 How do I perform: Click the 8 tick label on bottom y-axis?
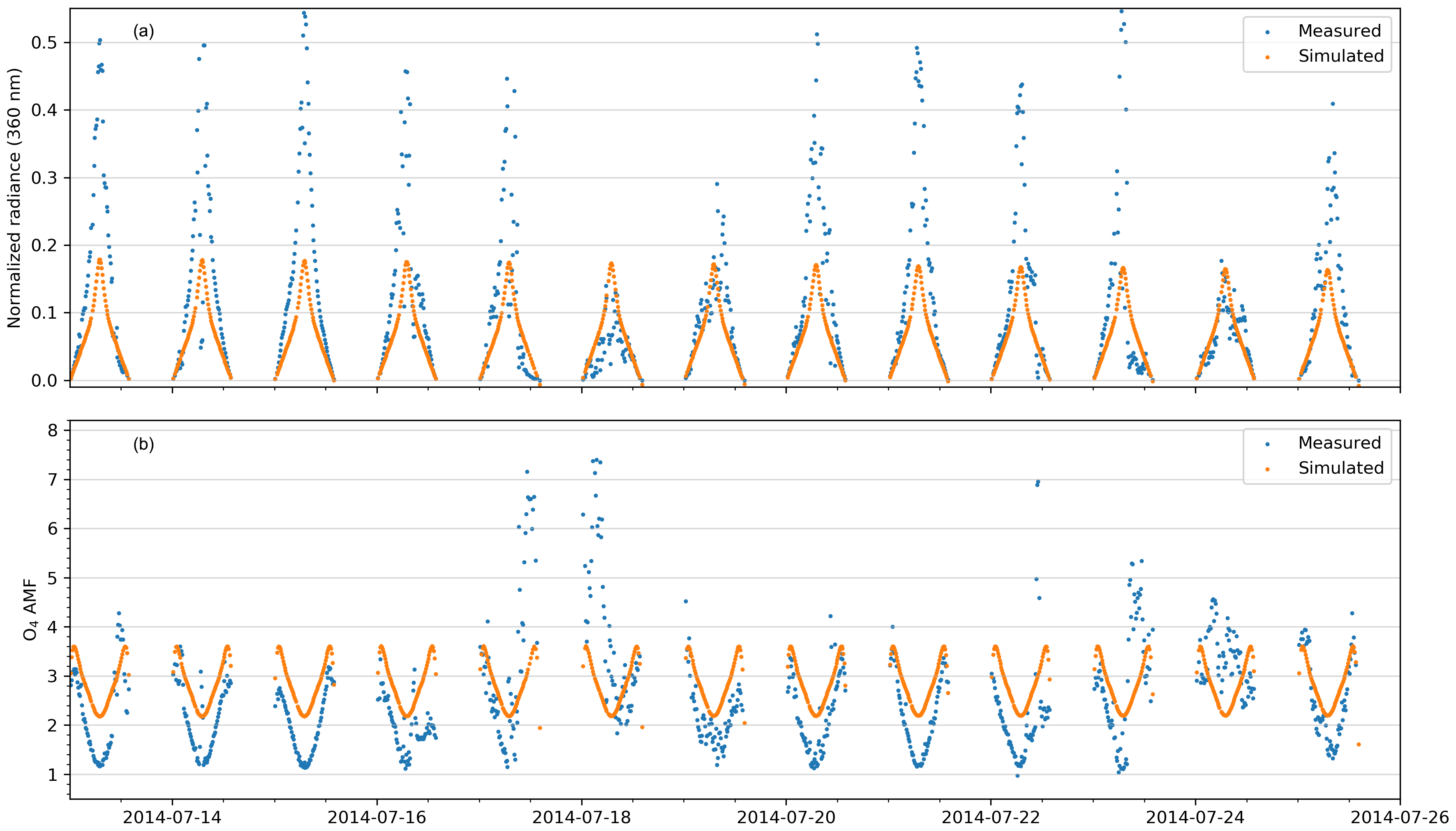point(53,431)
